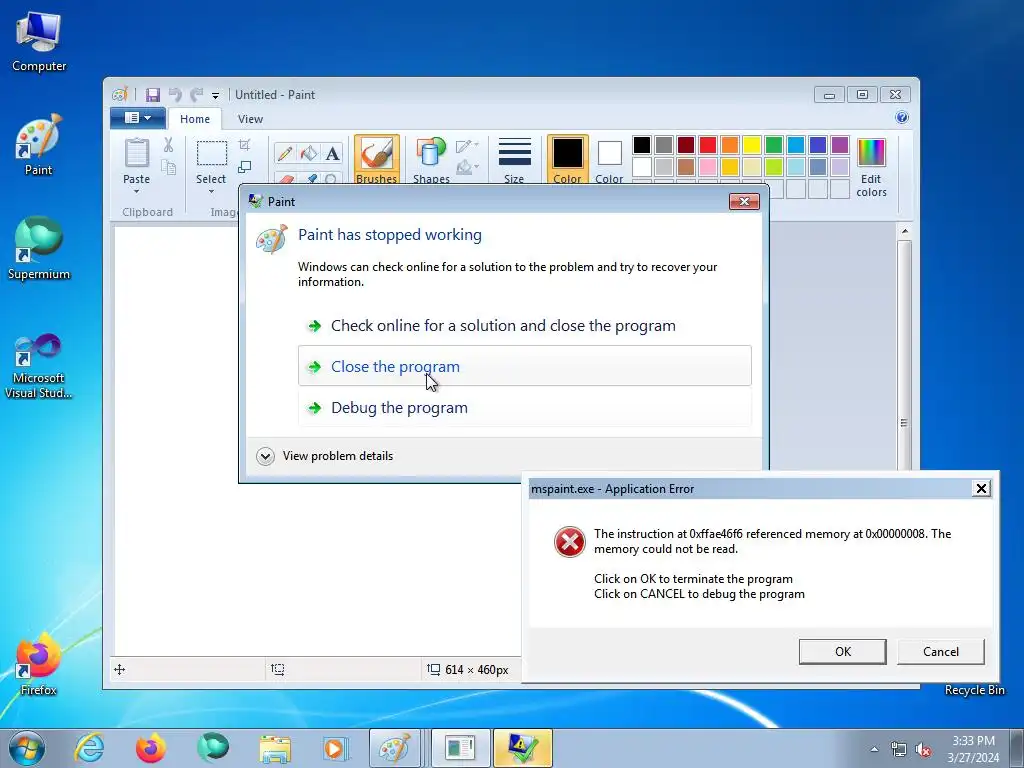Select the Pencil tool
Viewport: 1024px width, 768px height.
pyautogui.click(x=285, y=153)
